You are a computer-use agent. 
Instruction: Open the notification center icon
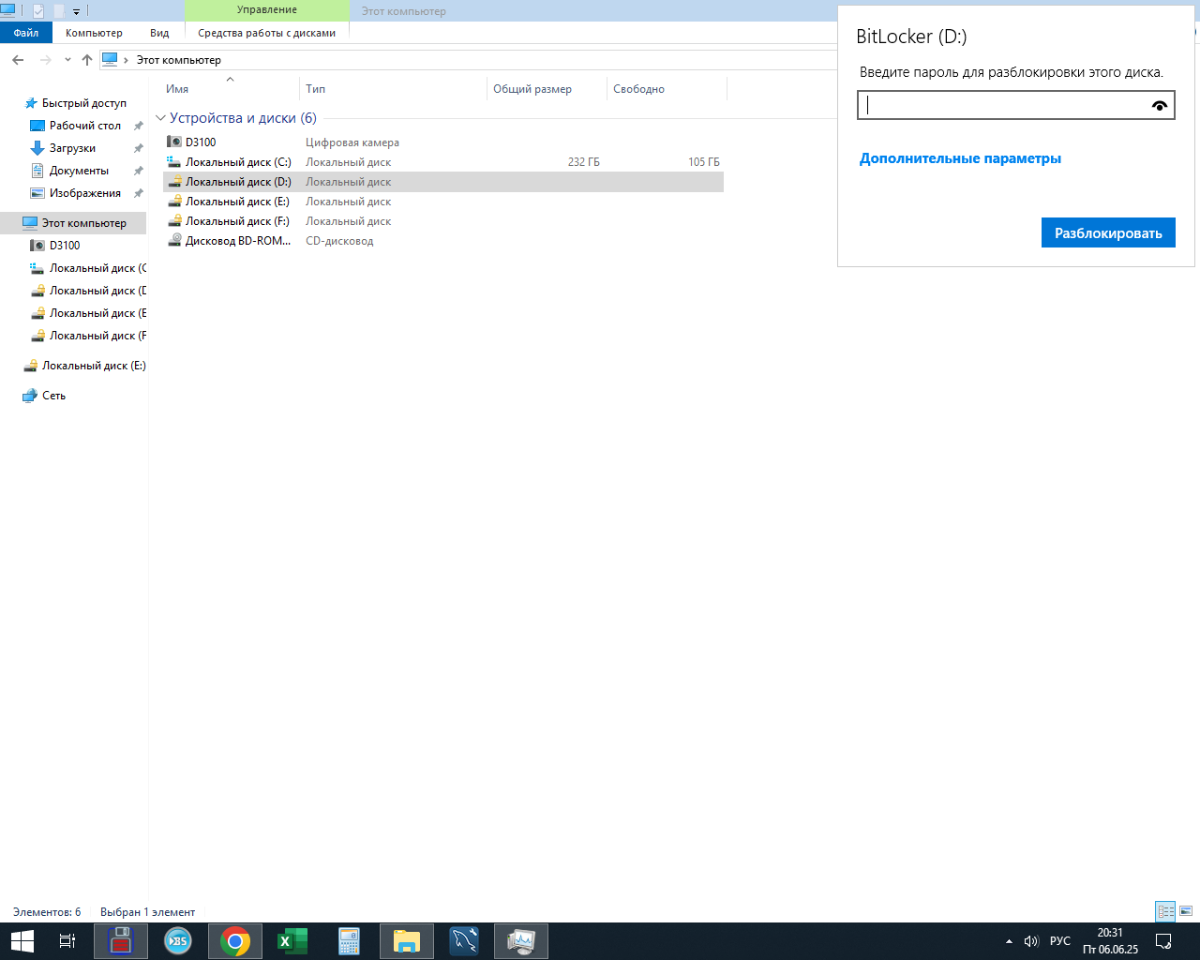tap(1164, 941)
